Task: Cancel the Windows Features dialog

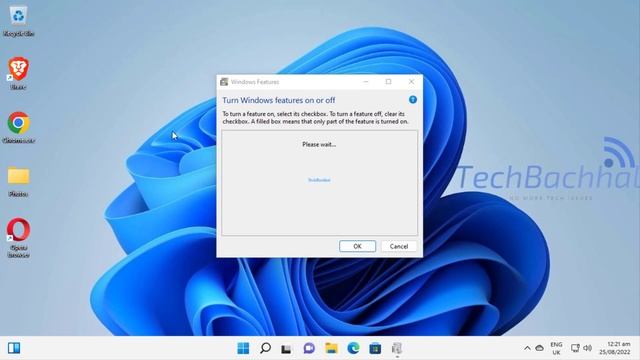Action: click(x=399, y=246)
